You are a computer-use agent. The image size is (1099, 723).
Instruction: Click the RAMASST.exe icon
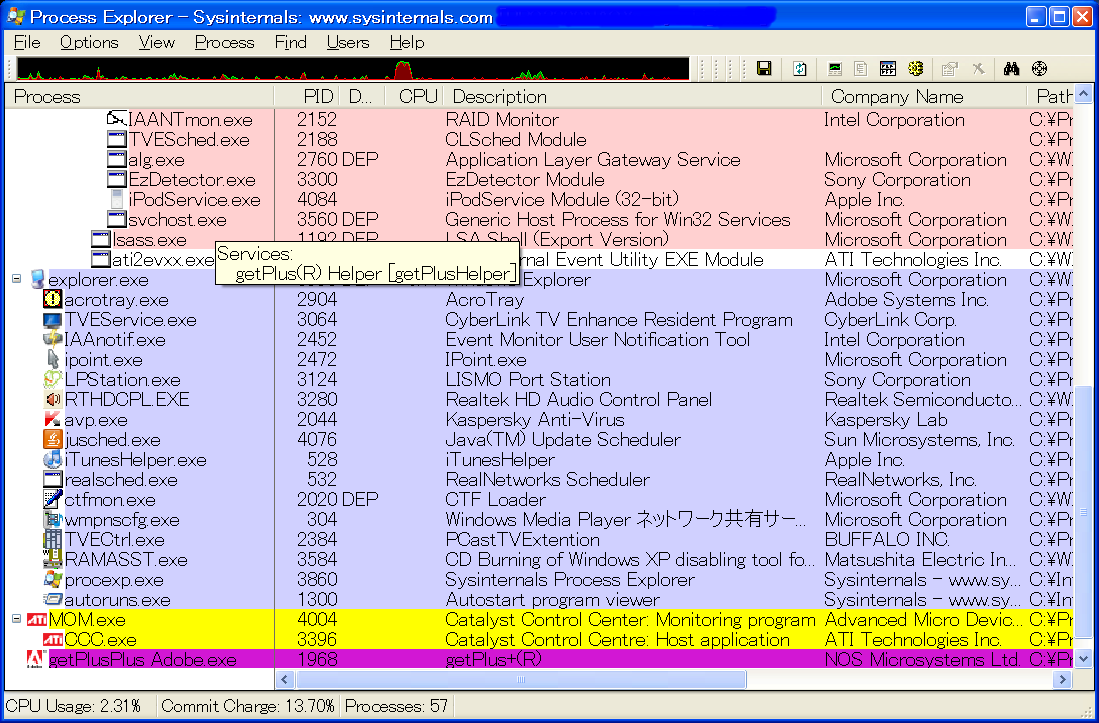(53, 560)
